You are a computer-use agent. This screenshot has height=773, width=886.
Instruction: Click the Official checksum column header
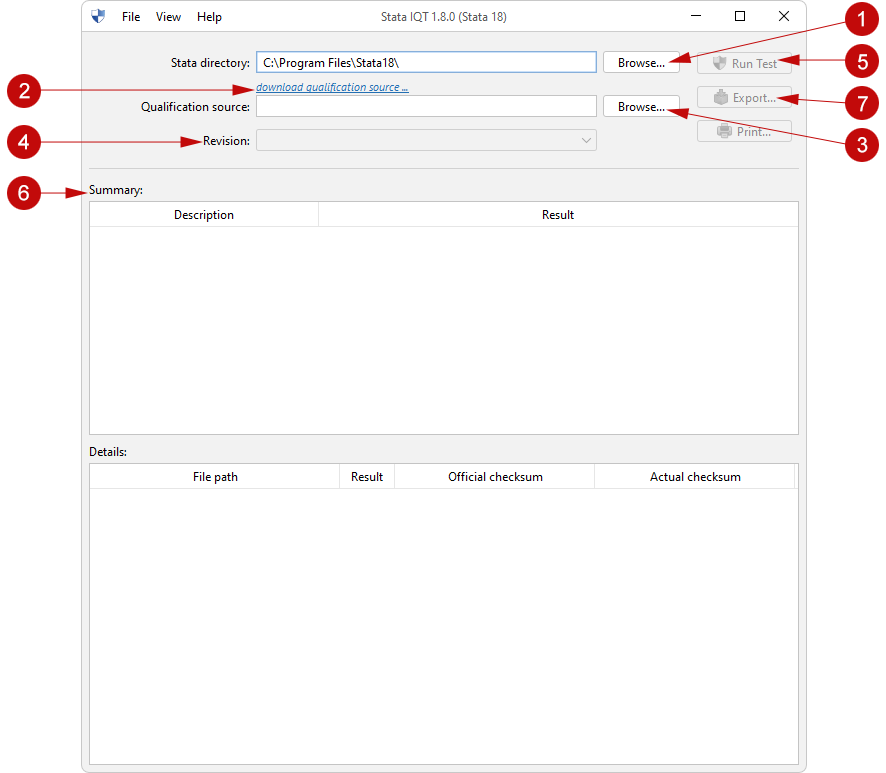(x=495, y=477)
